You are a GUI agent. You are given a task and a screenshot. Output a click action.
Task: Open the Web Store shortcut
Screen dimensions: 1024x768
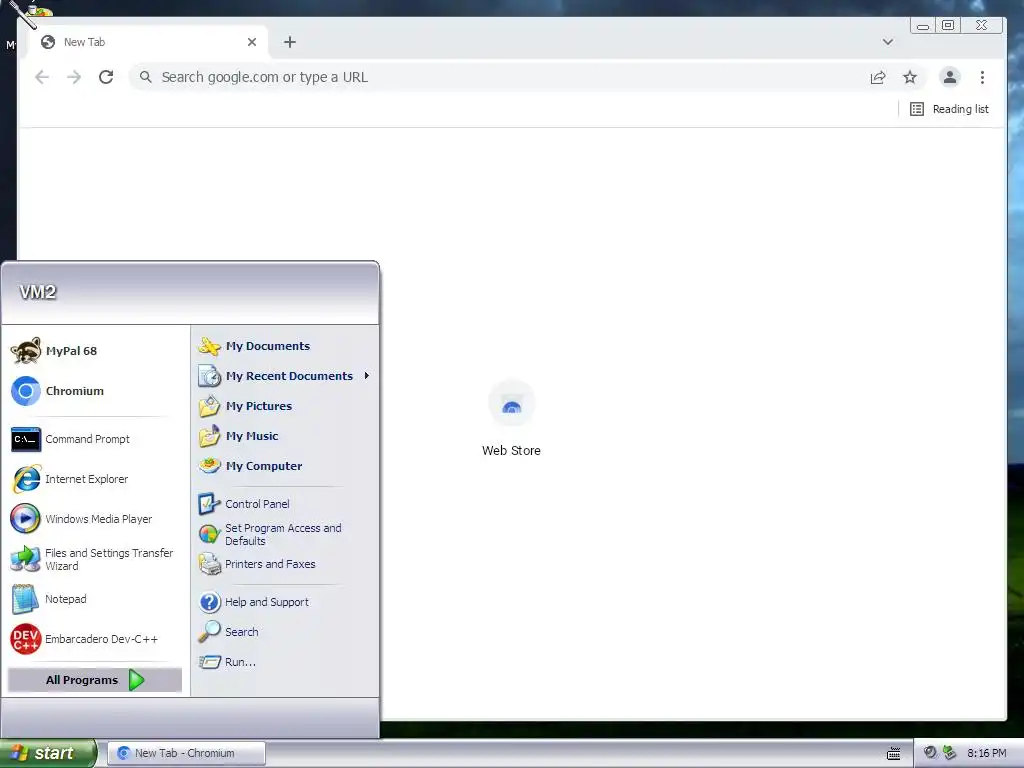(x=511, y=419)
